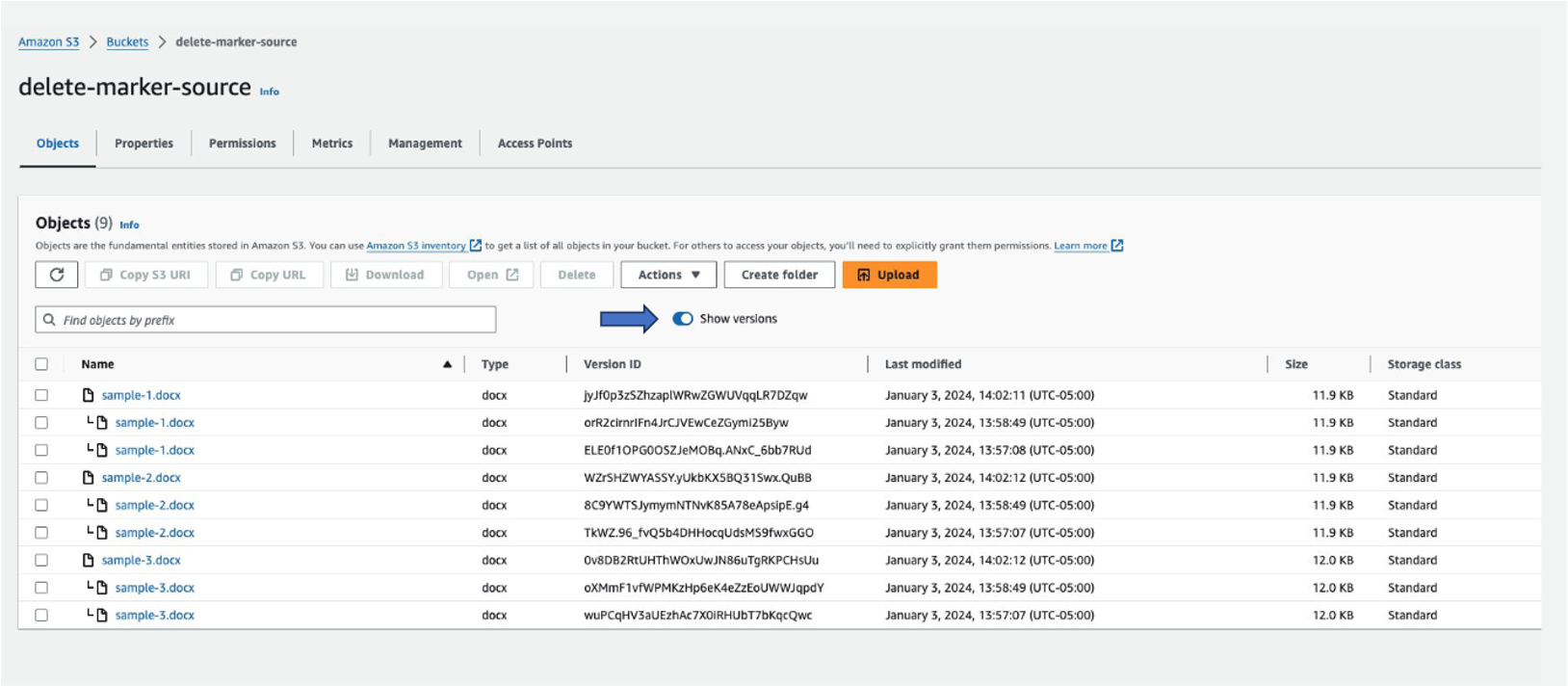
Task: Open the Permissions tab
Action: pyautogui.click(x=242, y=144)
